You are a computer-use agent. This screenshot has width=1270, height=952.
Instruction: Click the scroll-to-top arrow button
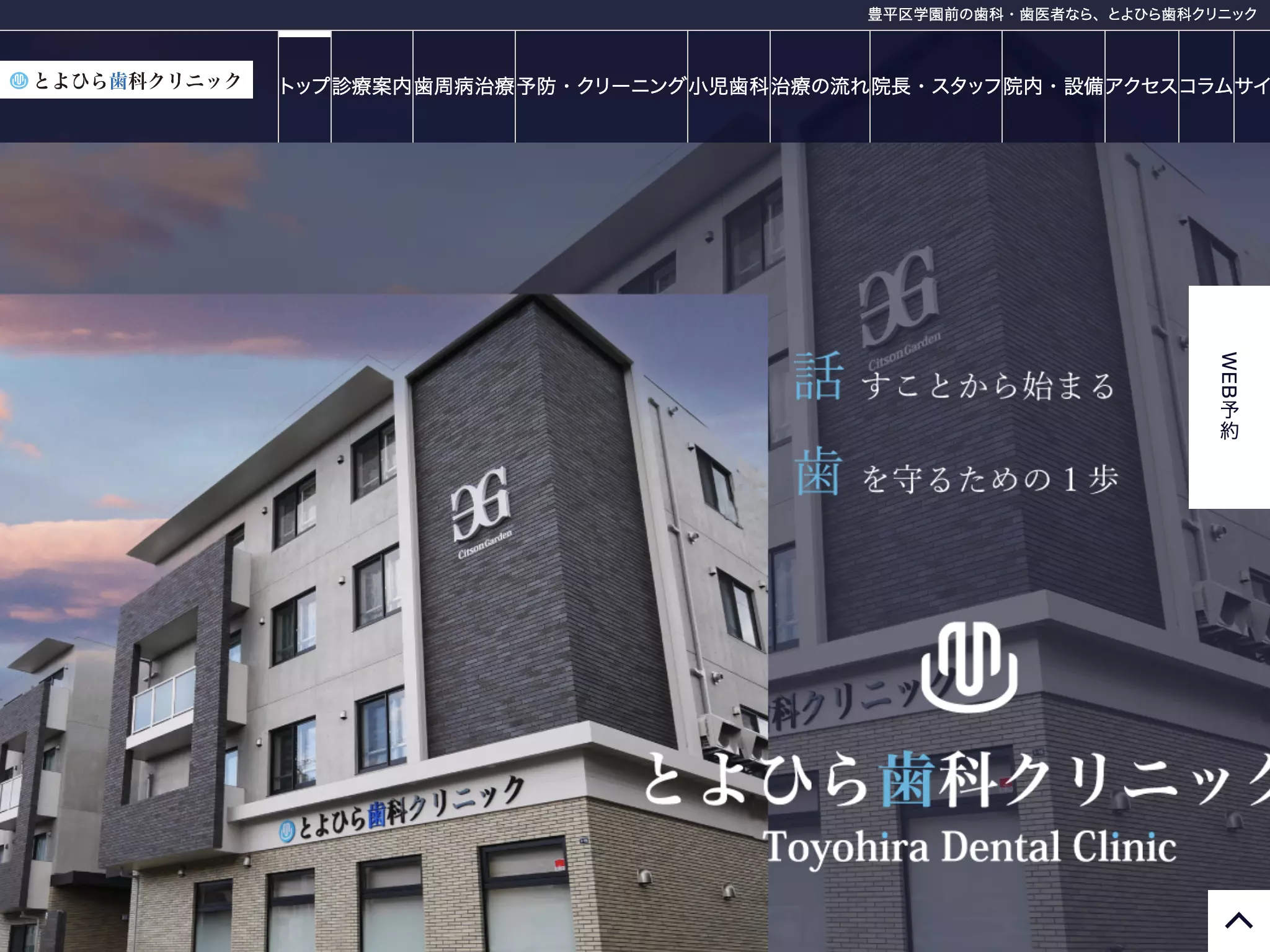(1239, 921)
